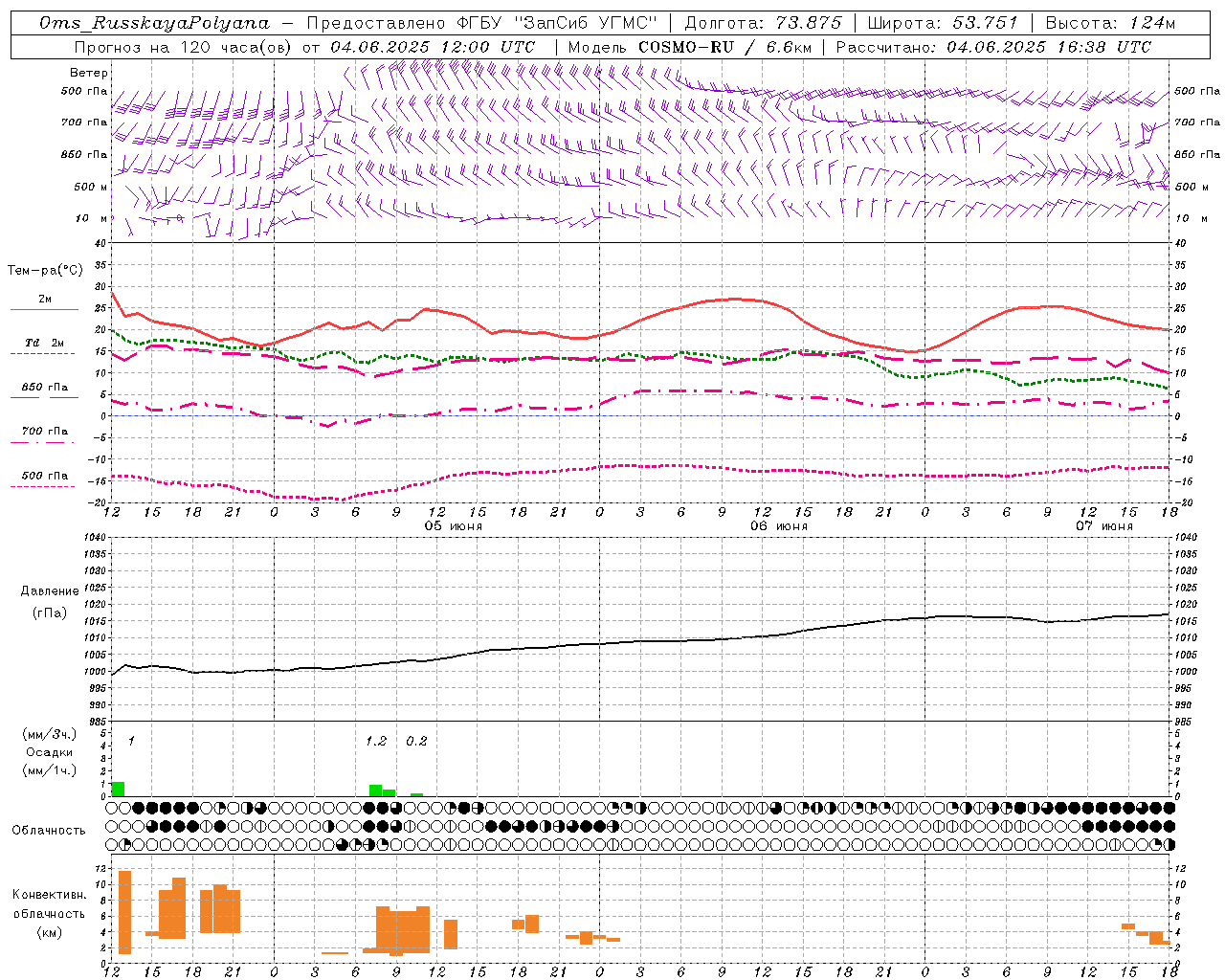
Task: Click the precipitation value 1.2
Action: pyautogui.click(x=376, y=741)
